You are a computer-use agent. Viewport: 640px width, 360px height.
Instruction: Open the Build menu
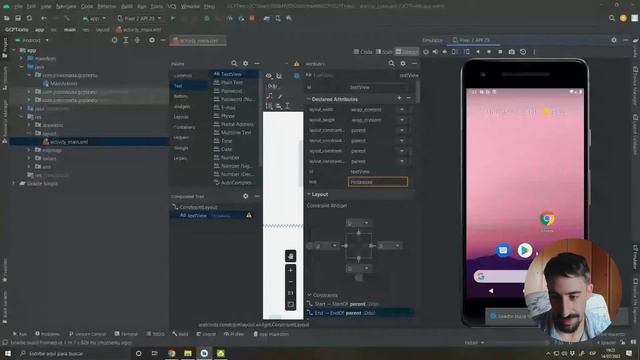(127, 7)
